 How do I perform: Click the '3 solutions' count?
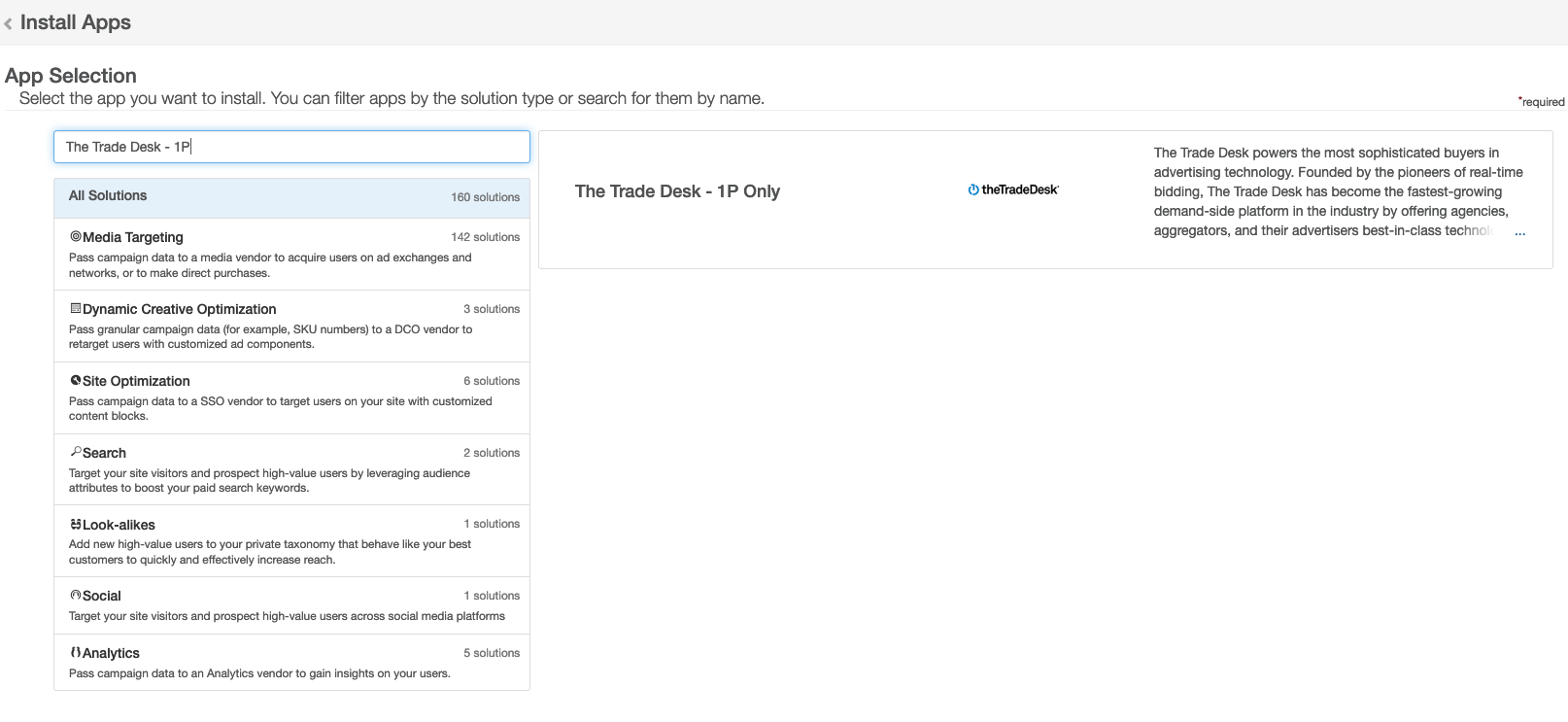pos(492,309)
